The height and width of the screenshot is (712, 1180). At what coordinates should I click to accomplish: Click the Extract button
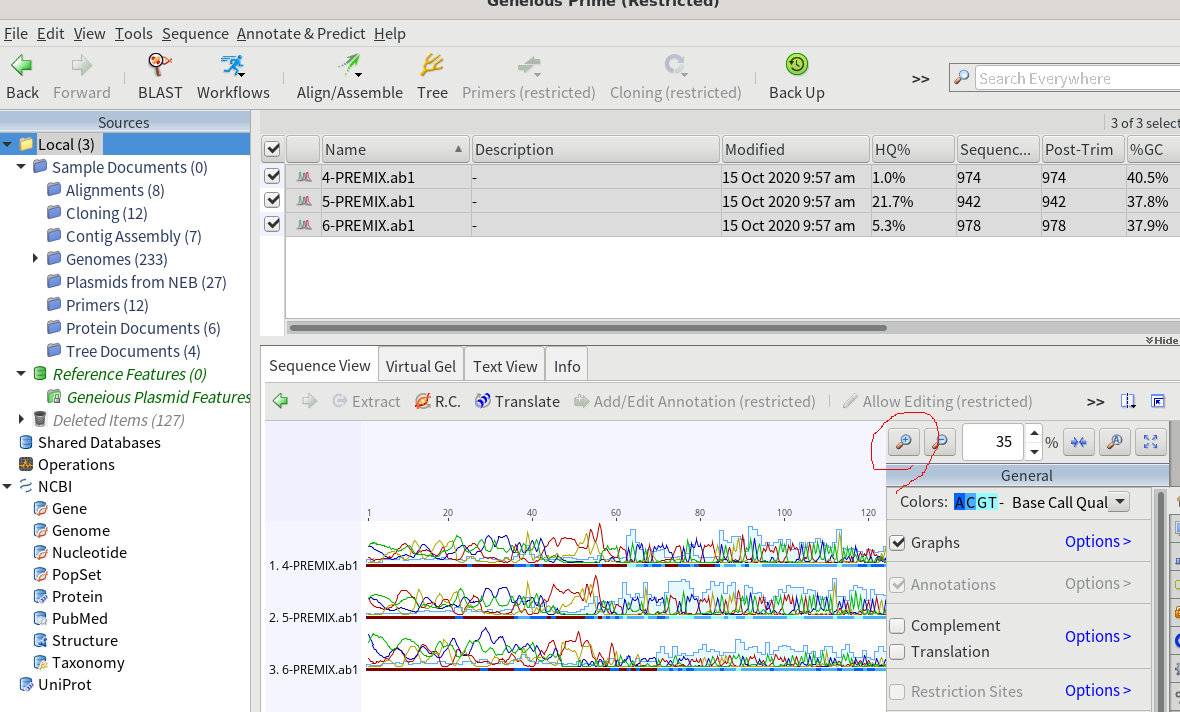pos(366,402)
